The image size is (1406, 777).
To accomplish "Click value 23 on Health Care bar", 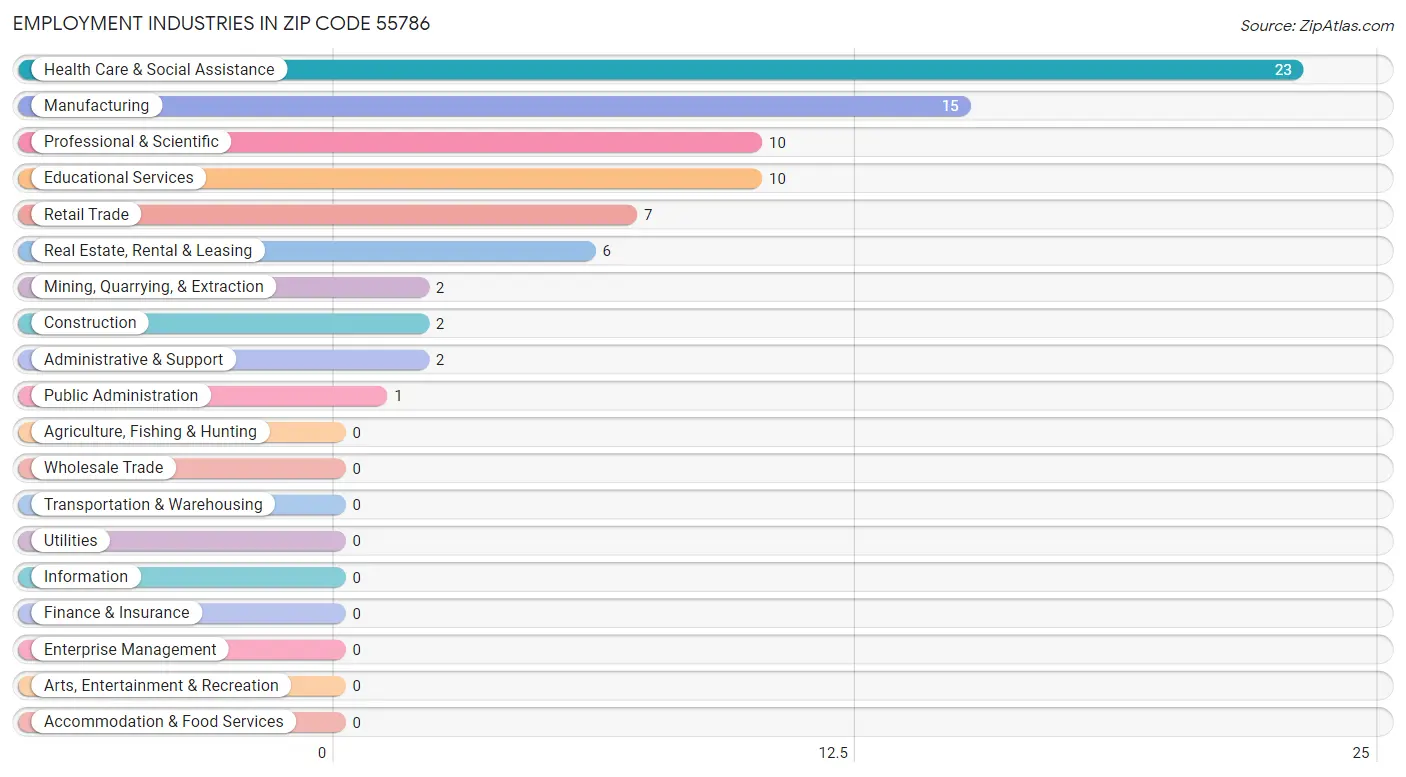I will pyautogui.click(x=1283, y=70).
